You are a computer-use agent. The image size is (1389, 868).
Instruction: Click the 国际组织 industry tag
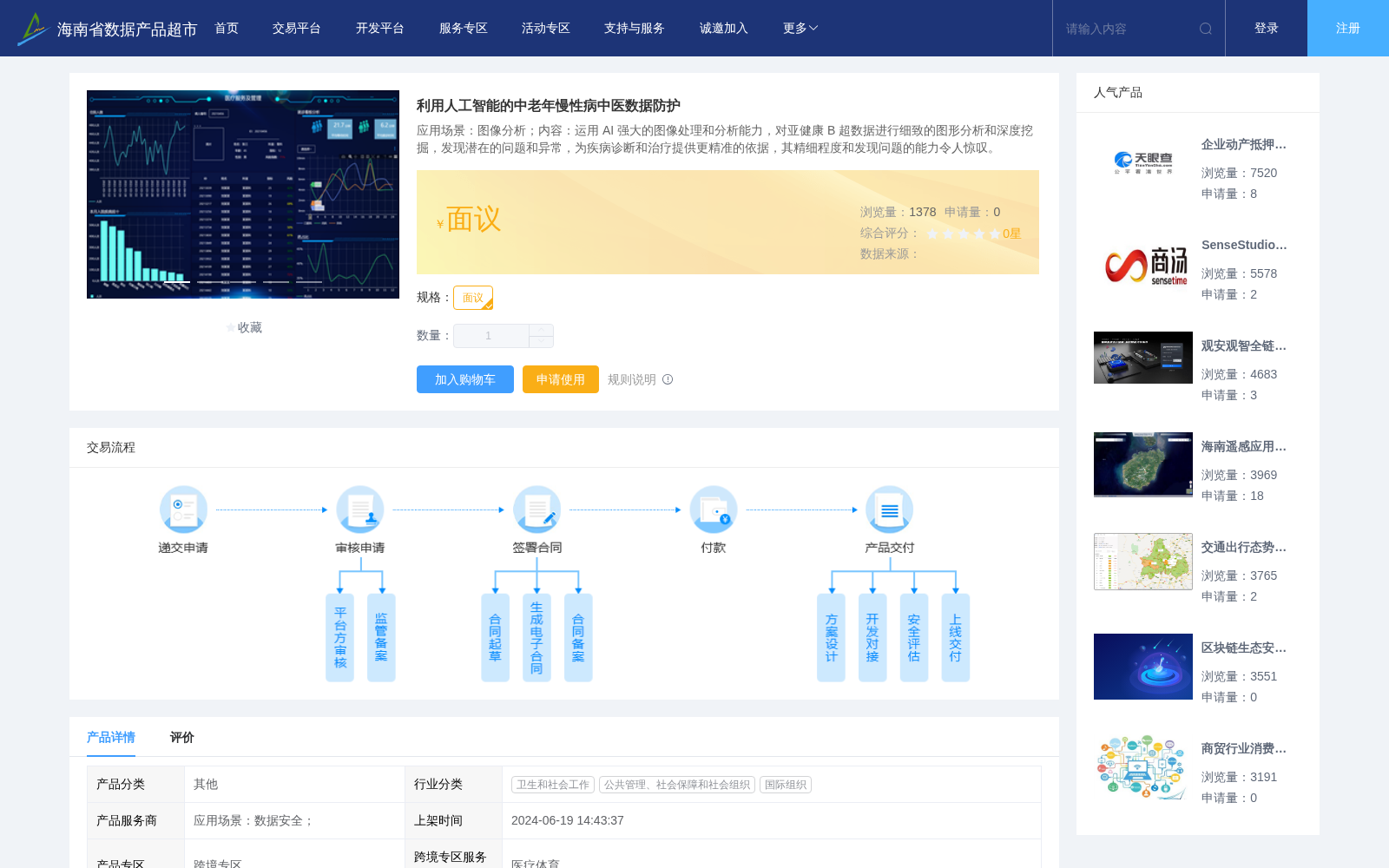tap(786, 785)
